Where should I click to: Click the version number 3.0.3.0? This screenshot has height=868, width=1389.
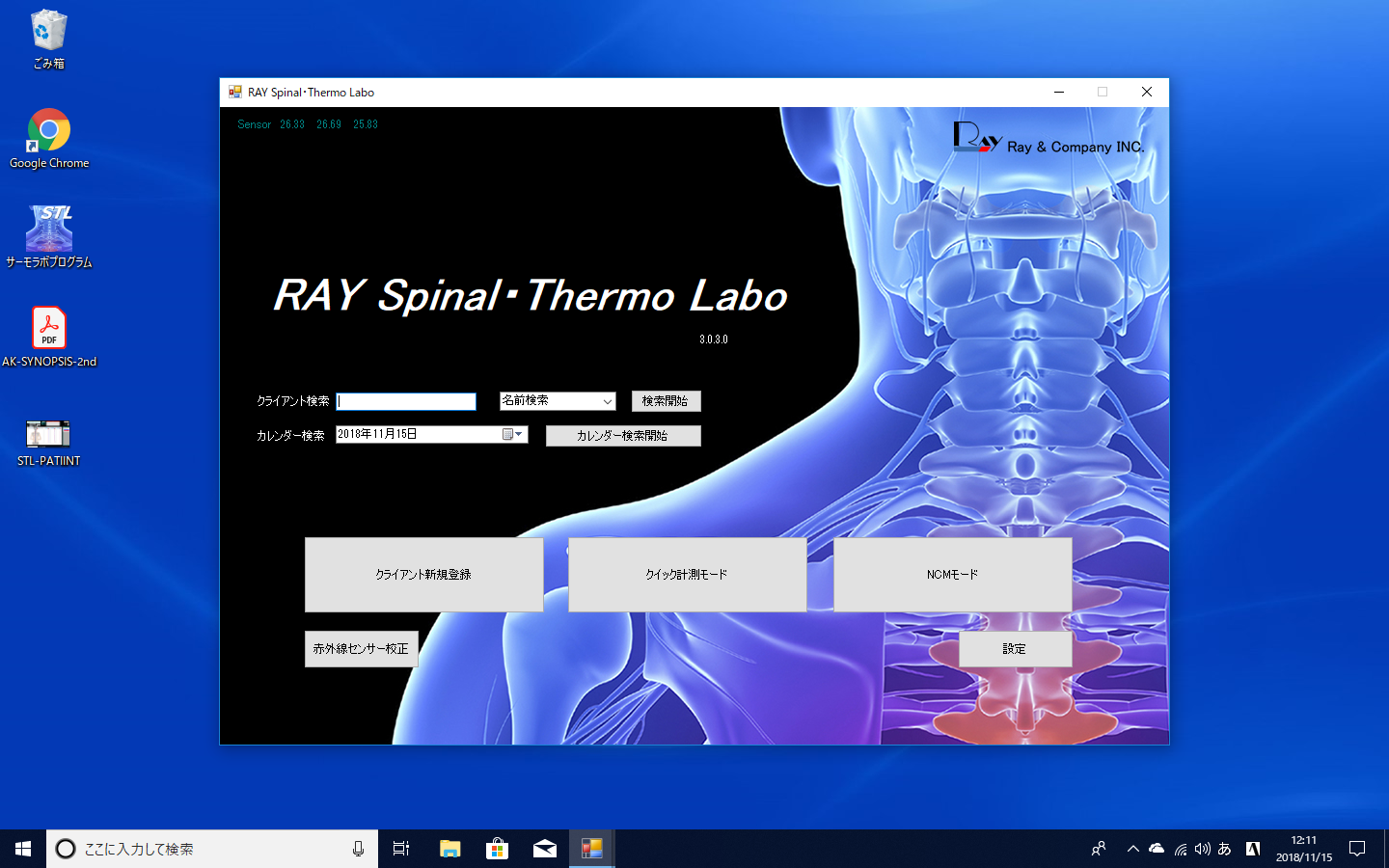pos(714,339)
